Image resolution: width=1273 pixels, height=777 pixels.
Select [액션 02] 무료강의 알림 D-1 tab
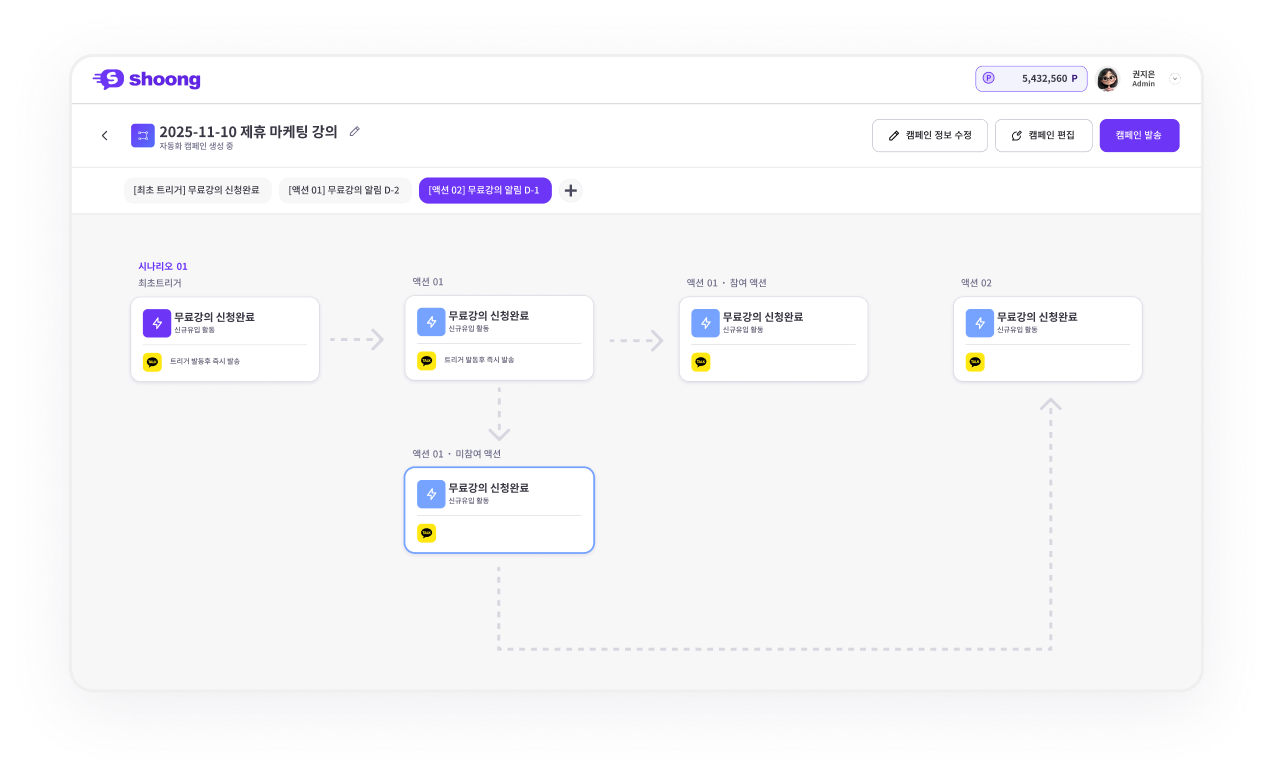(484, 190)
